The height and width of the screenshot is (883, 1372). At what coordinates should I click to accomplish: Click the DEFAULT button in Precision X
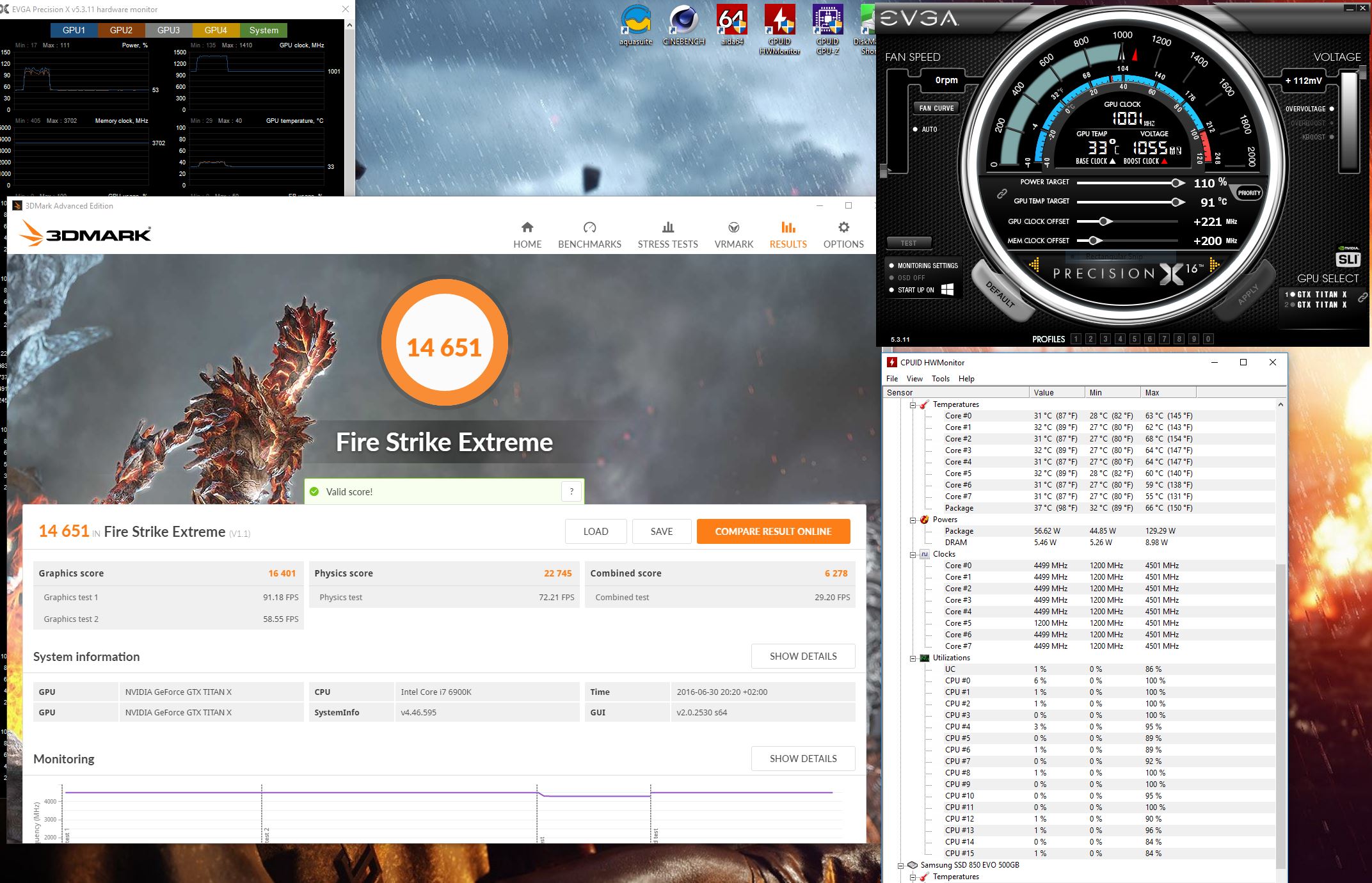point(1002,293)
